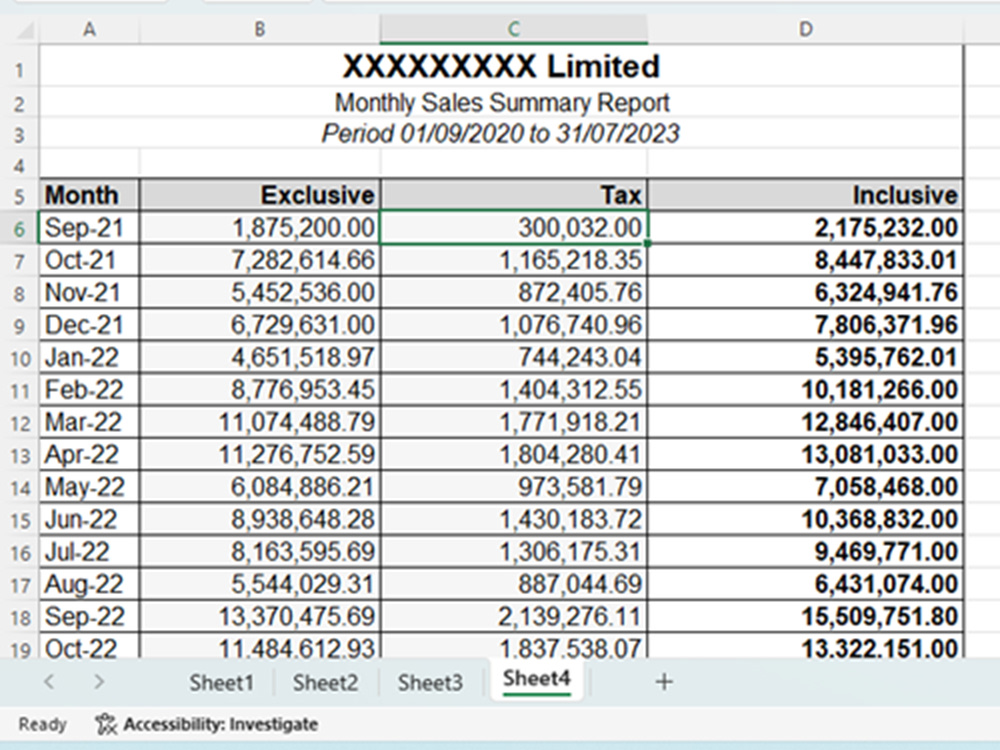Select the cell with 1,875,200.00

click(260, 228)
